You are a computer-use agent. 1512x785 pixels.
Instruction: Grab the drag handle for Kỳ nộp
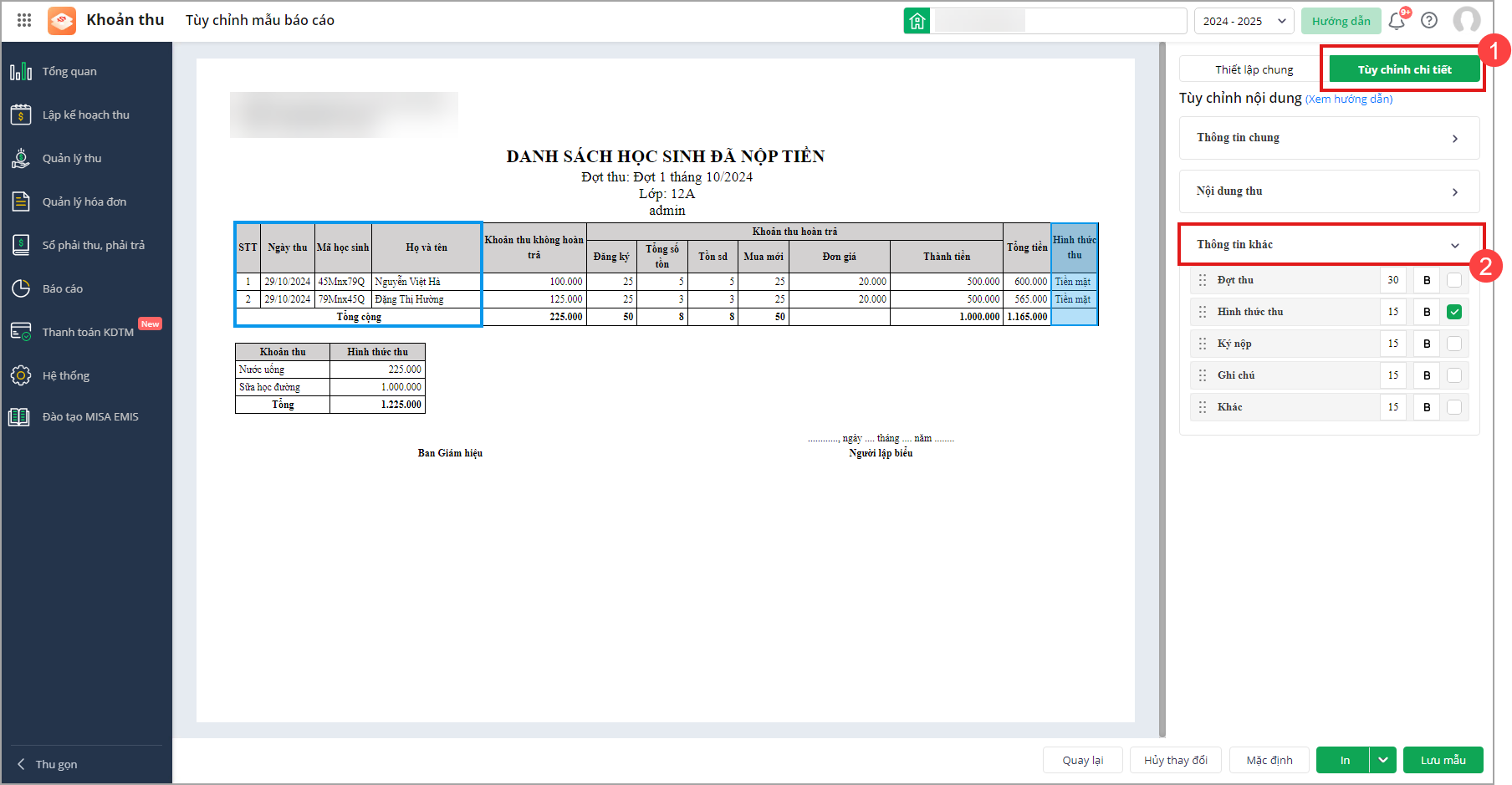(1203, 344)
